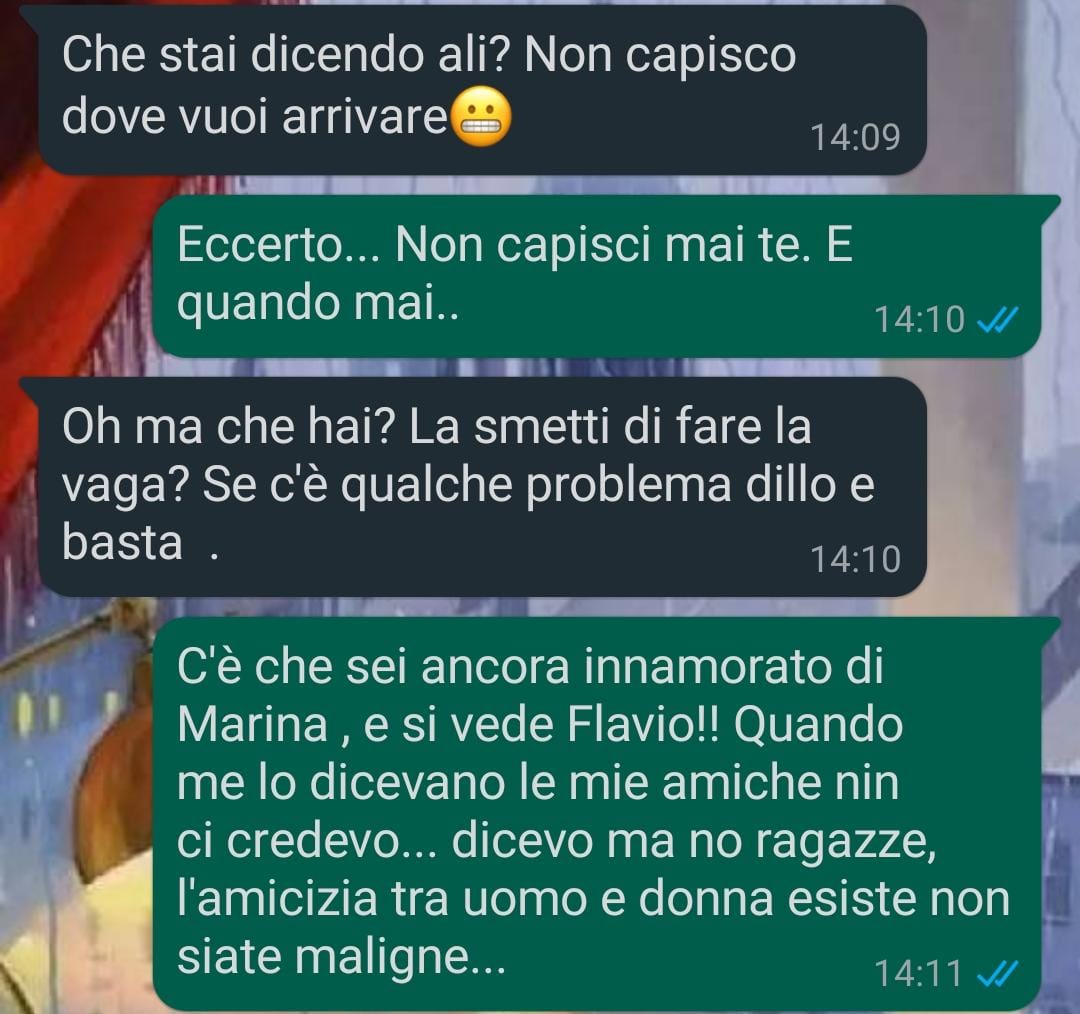1080x1014 pixels.
Task: Select the 'Che stai dicendo ali?' message
Action: pyautogui.click(x=482, y=90)
